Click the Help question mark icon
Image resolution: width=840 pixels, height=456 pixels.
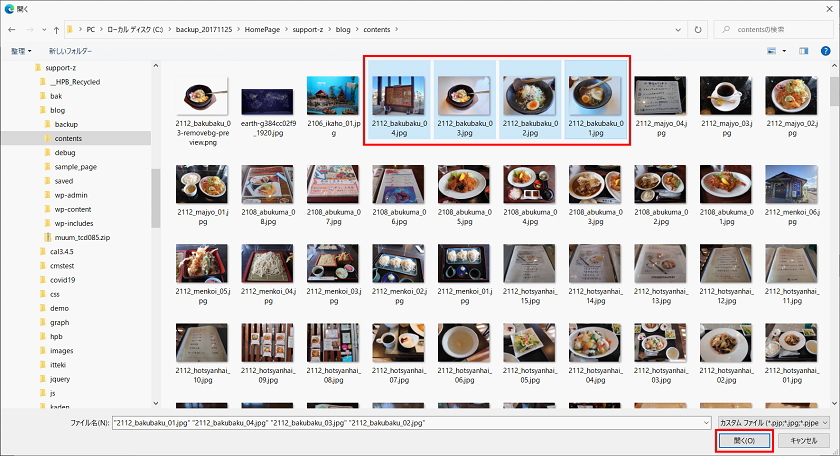826,50
